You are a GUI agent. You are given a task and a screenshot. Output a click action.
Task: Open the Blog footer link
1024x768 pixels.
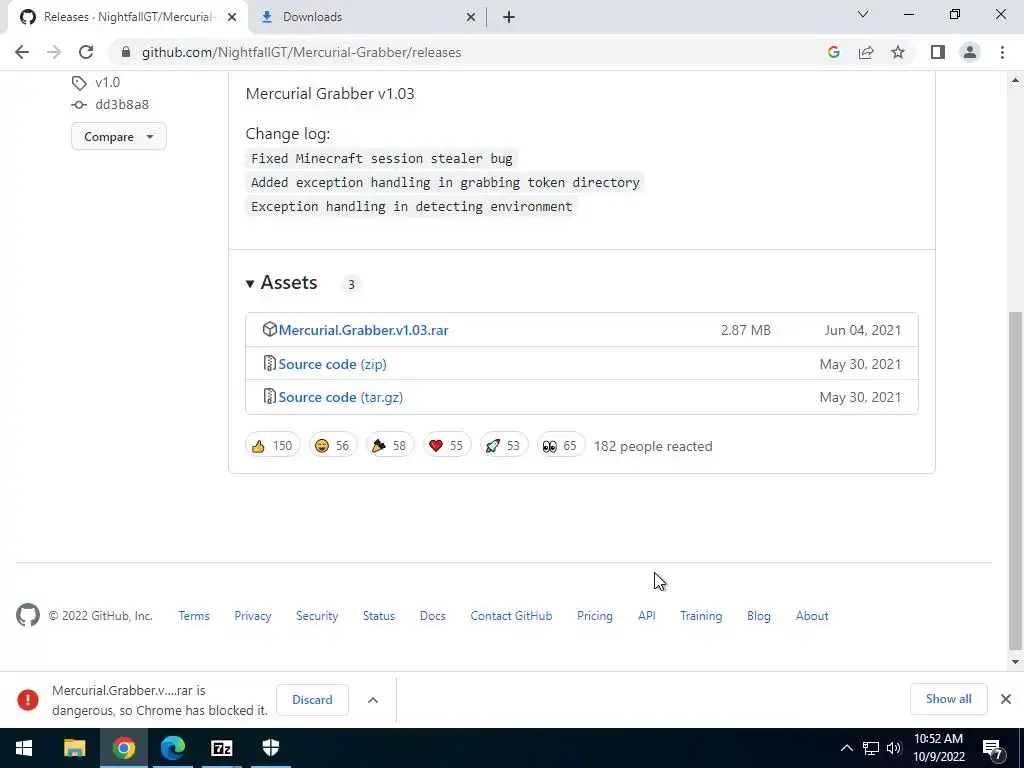click(759, 616)
